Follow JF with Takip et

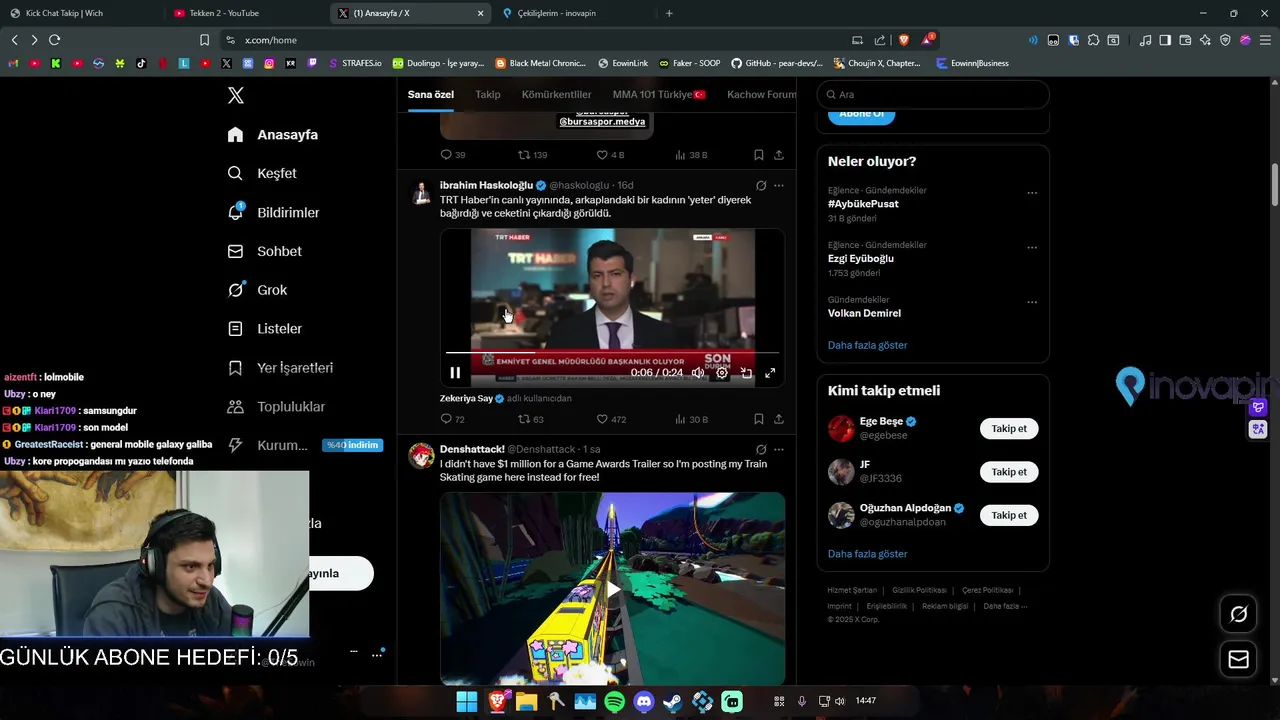click(x=1009, y=472)
